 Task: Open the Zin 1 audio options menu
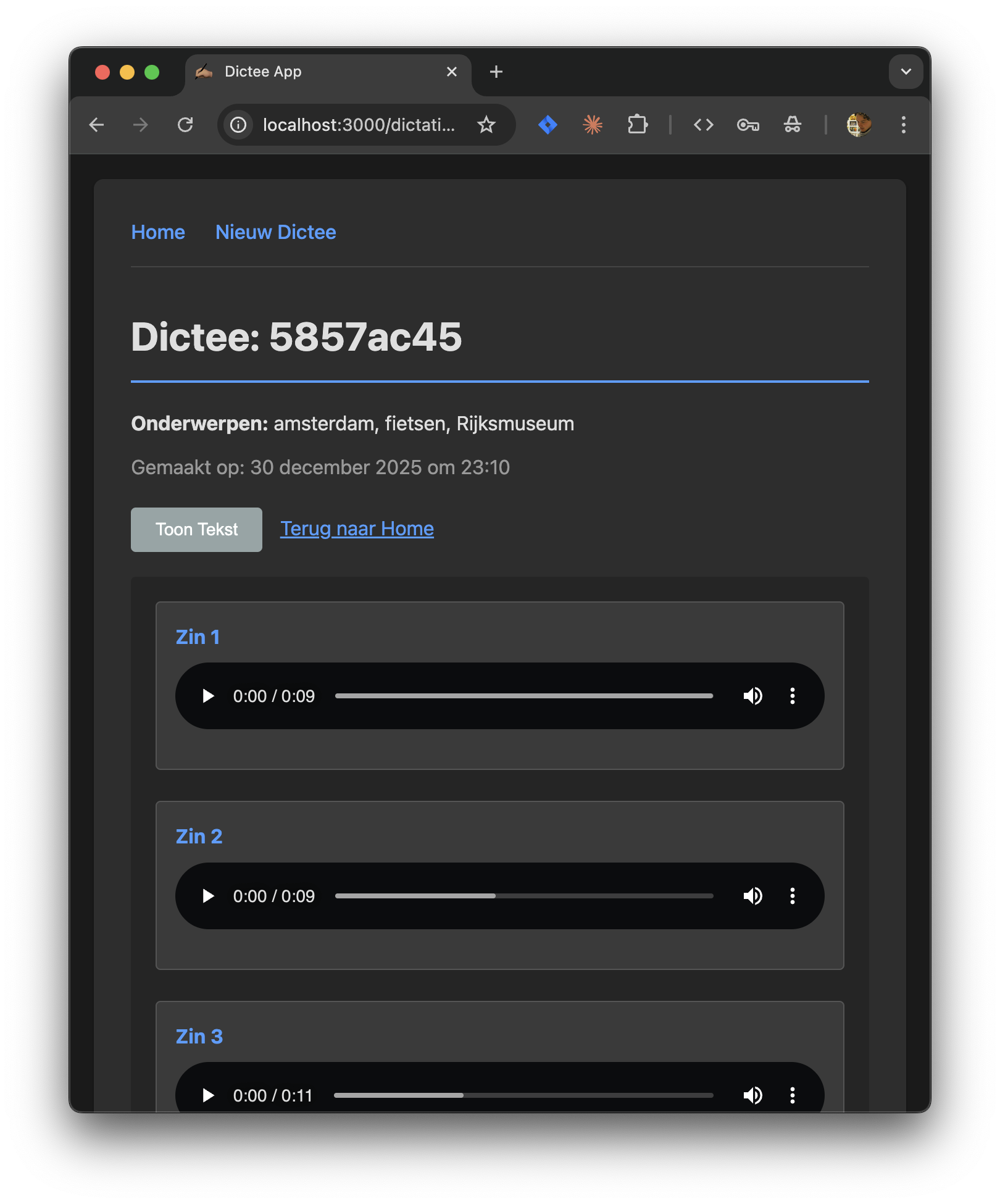pos(793,696)
